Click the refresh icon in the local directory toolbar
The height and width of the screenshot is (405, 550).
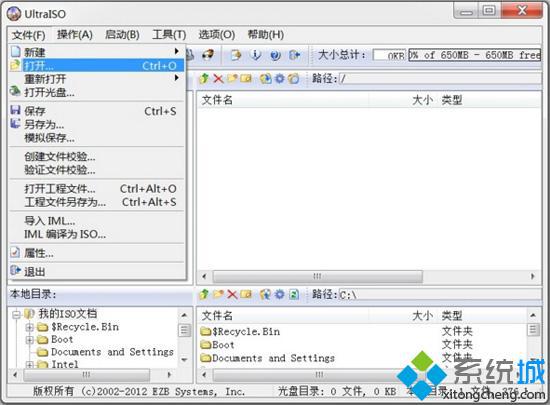[294, 294]
